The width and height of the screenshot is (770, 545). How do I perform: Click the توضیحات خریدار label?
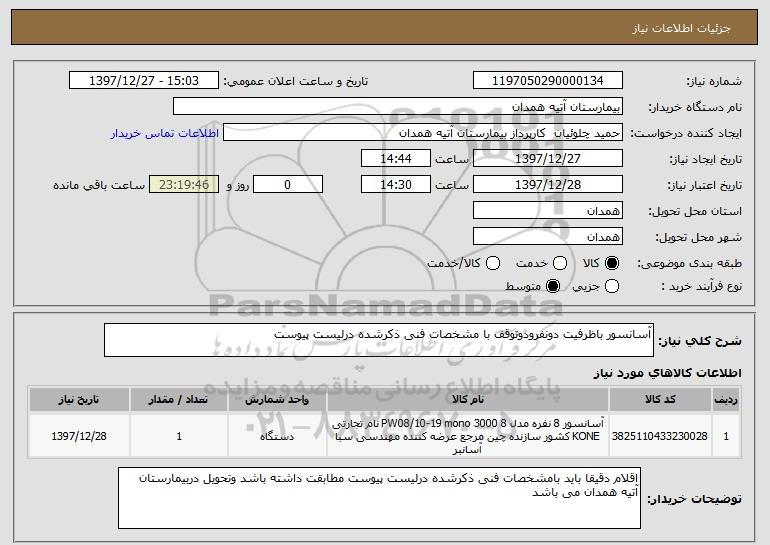coord(694,499)
